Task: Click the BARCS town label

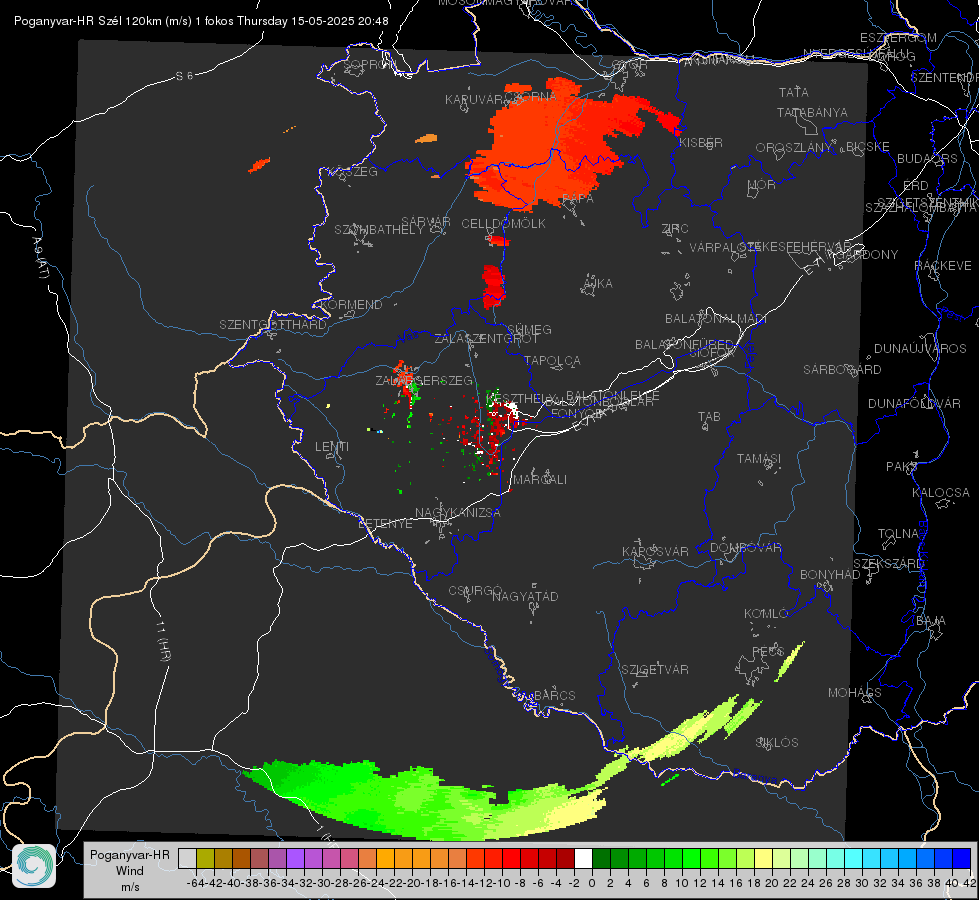Action: click(554, 695)
